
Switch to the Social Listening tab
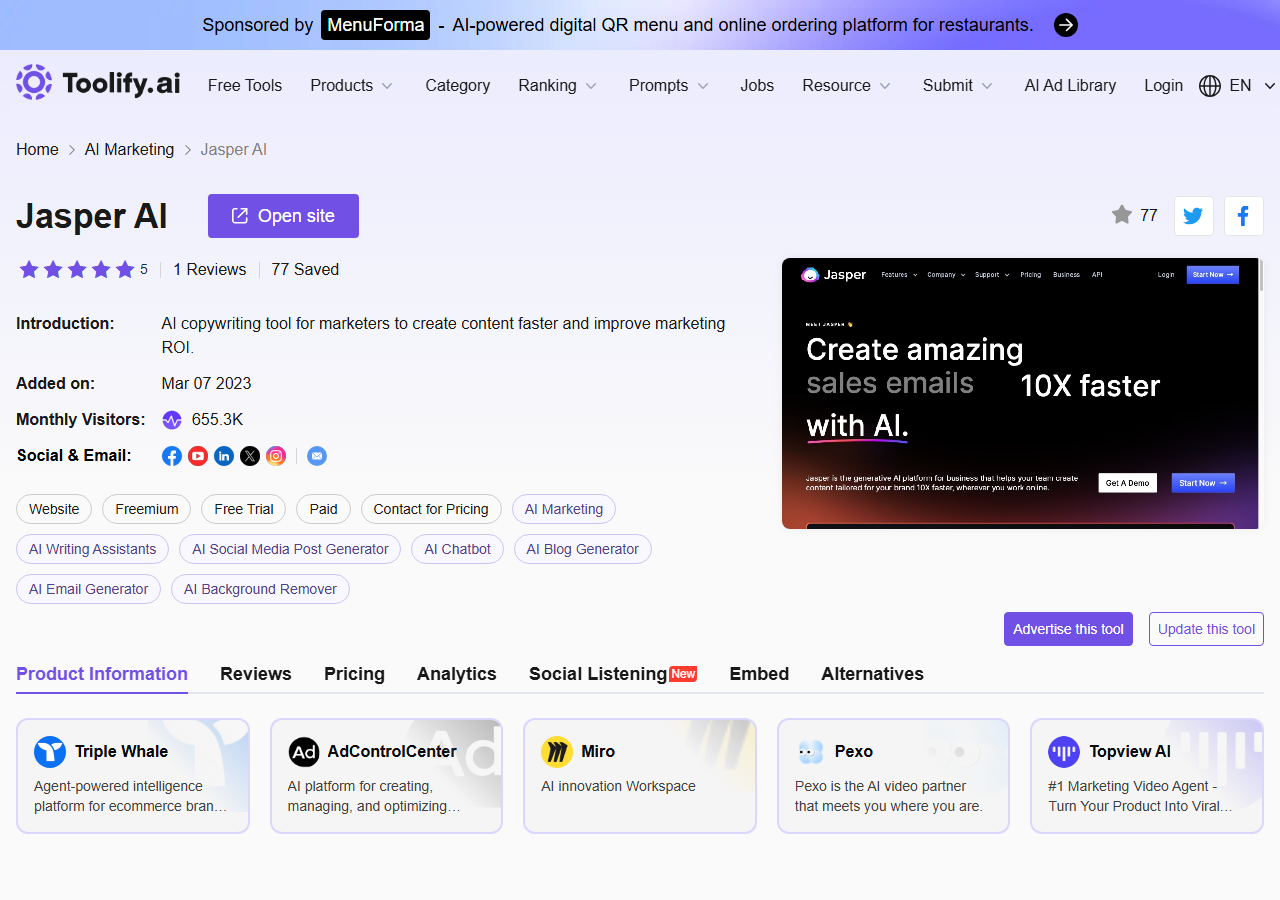pos(613,674)
